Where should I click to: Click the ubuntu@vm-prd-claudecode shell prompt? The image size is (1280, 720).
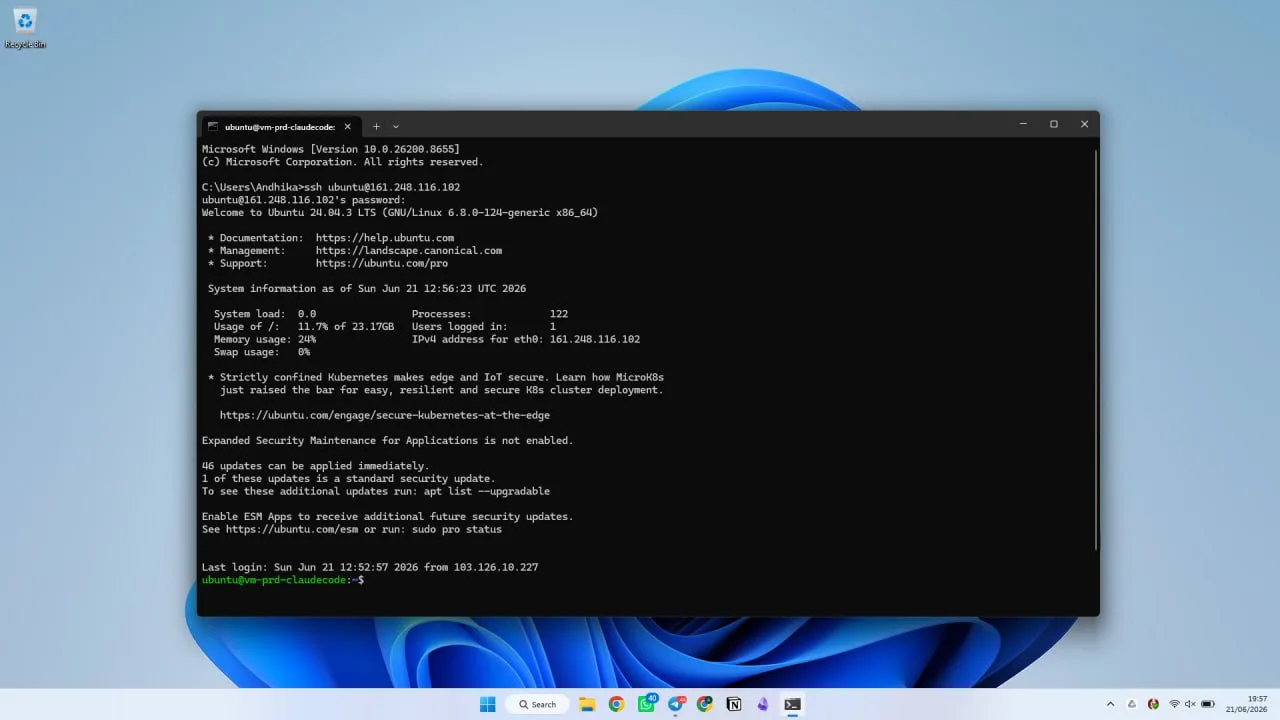click(283, 580)
